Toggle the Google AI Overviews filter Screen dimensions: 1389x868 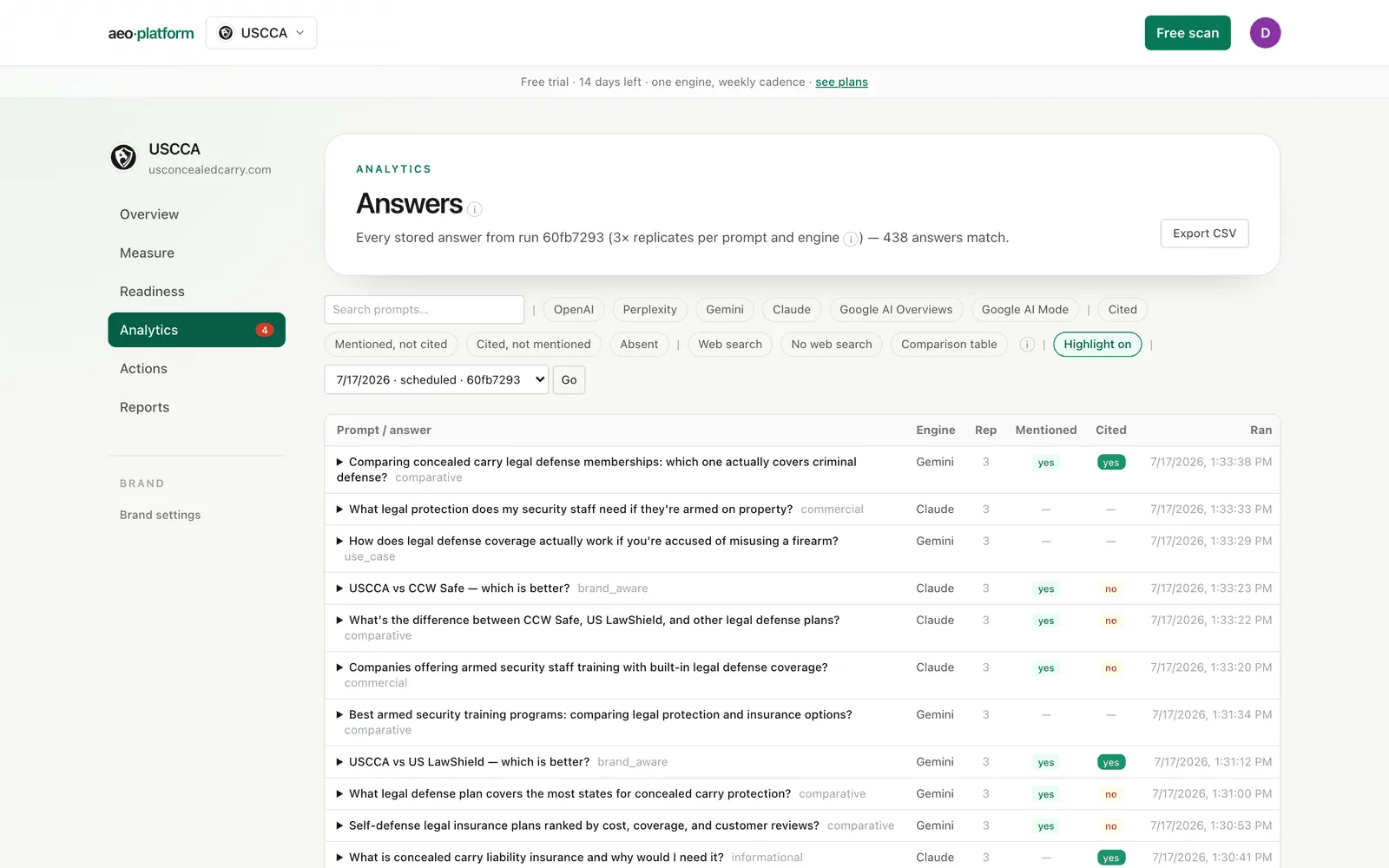pyautogui.click(x=896, y=310)
